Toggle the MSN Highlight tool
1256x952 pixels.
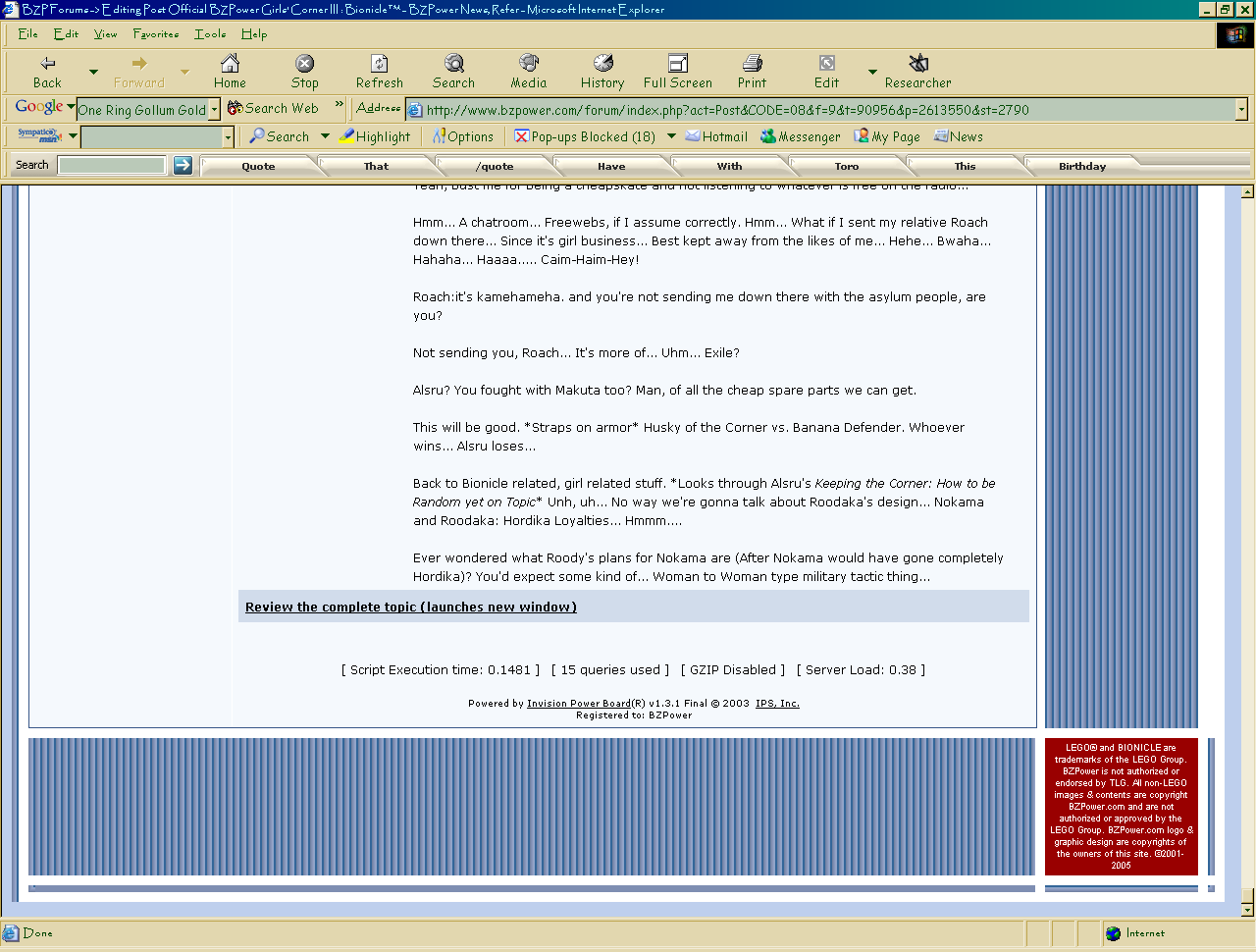375,136
